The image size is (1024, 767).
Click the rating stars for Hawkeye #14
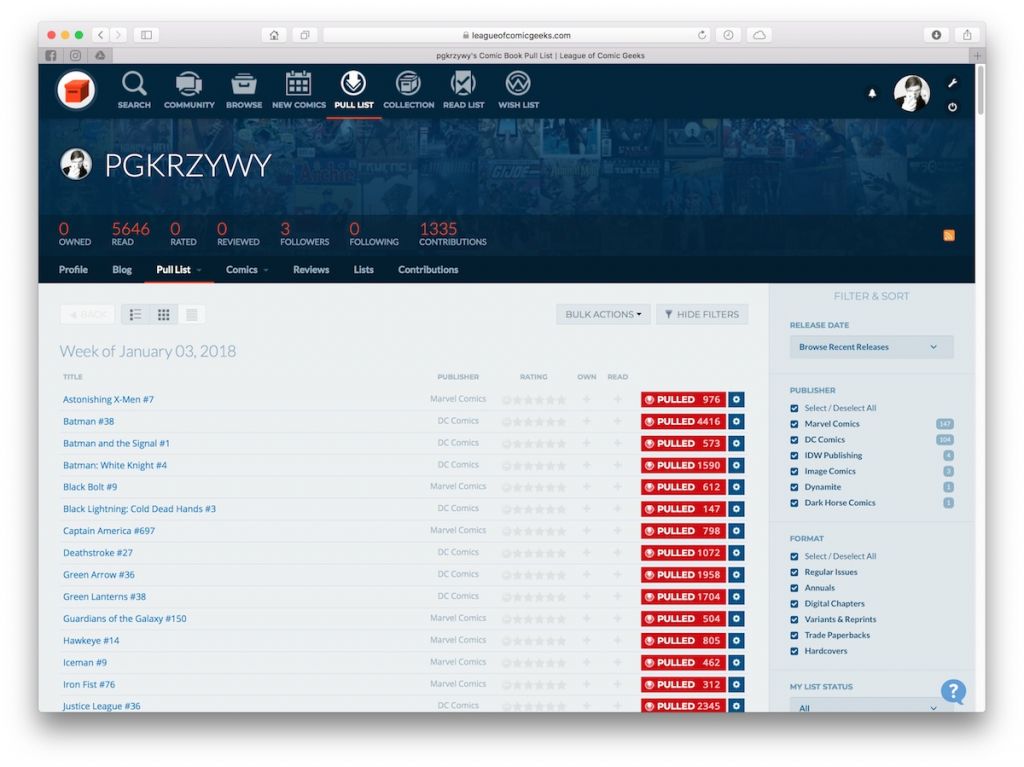(534, 641)
